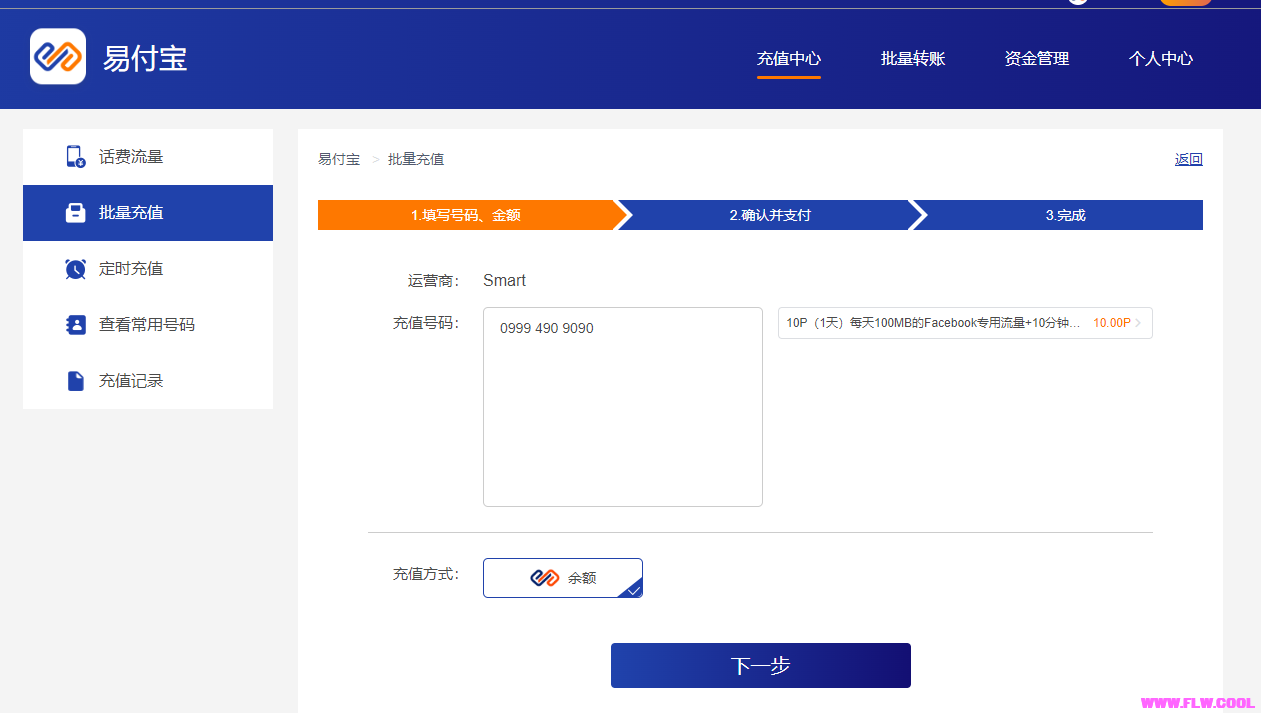Click into the 充值号码 text area
Viewport: 1261px width, 713px height.
point(623,407)
